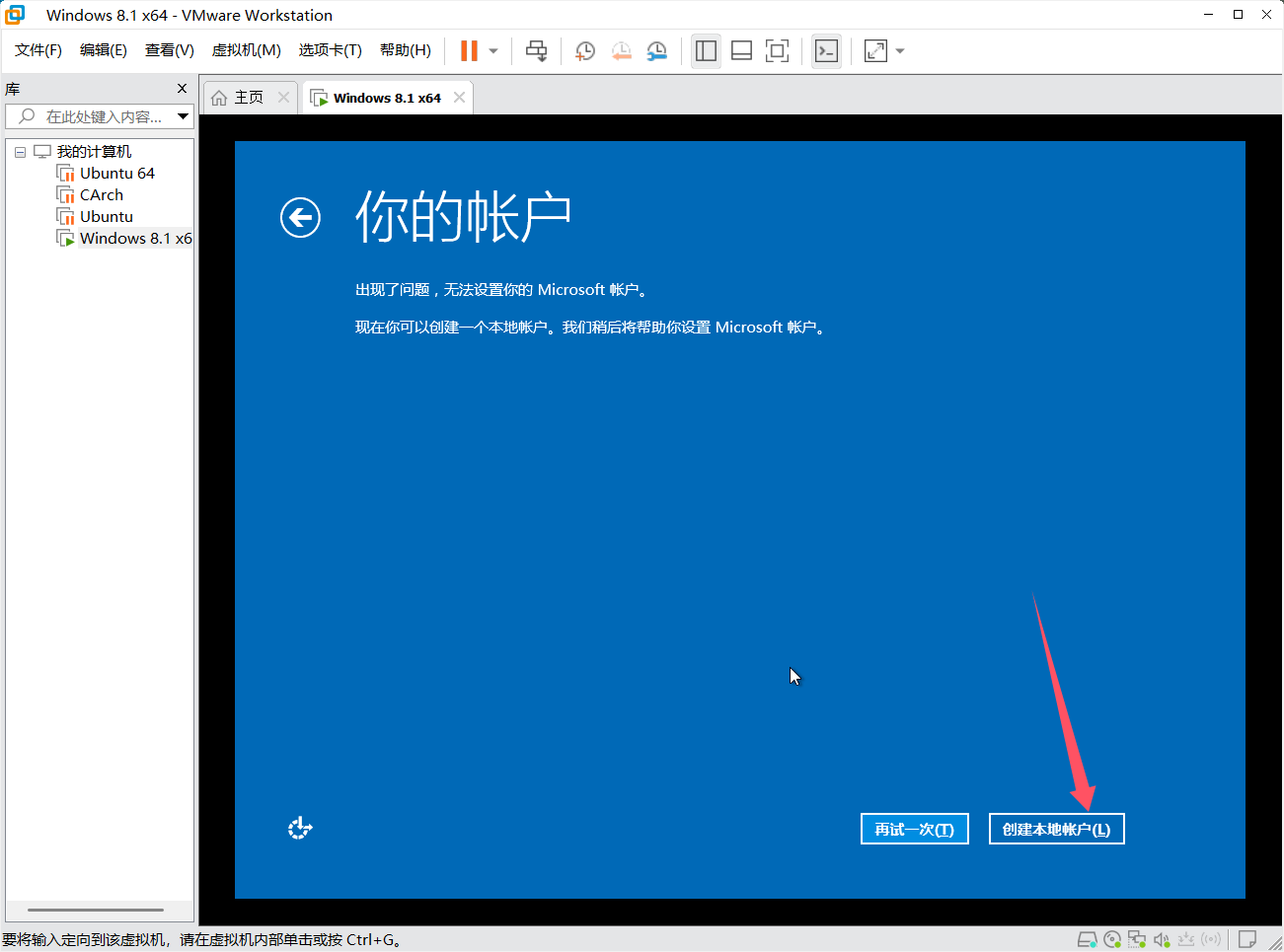
Task: Toggle the console view toolbar icon
Action: 826,51
